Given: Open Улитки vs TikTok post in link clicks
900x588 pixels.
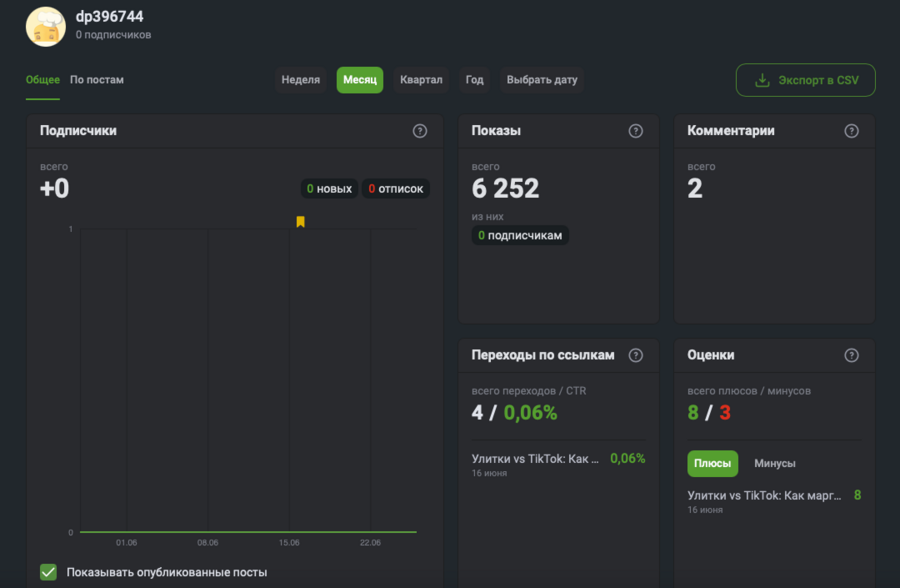Looking at the screenshot, I should (x=535, y=459).
